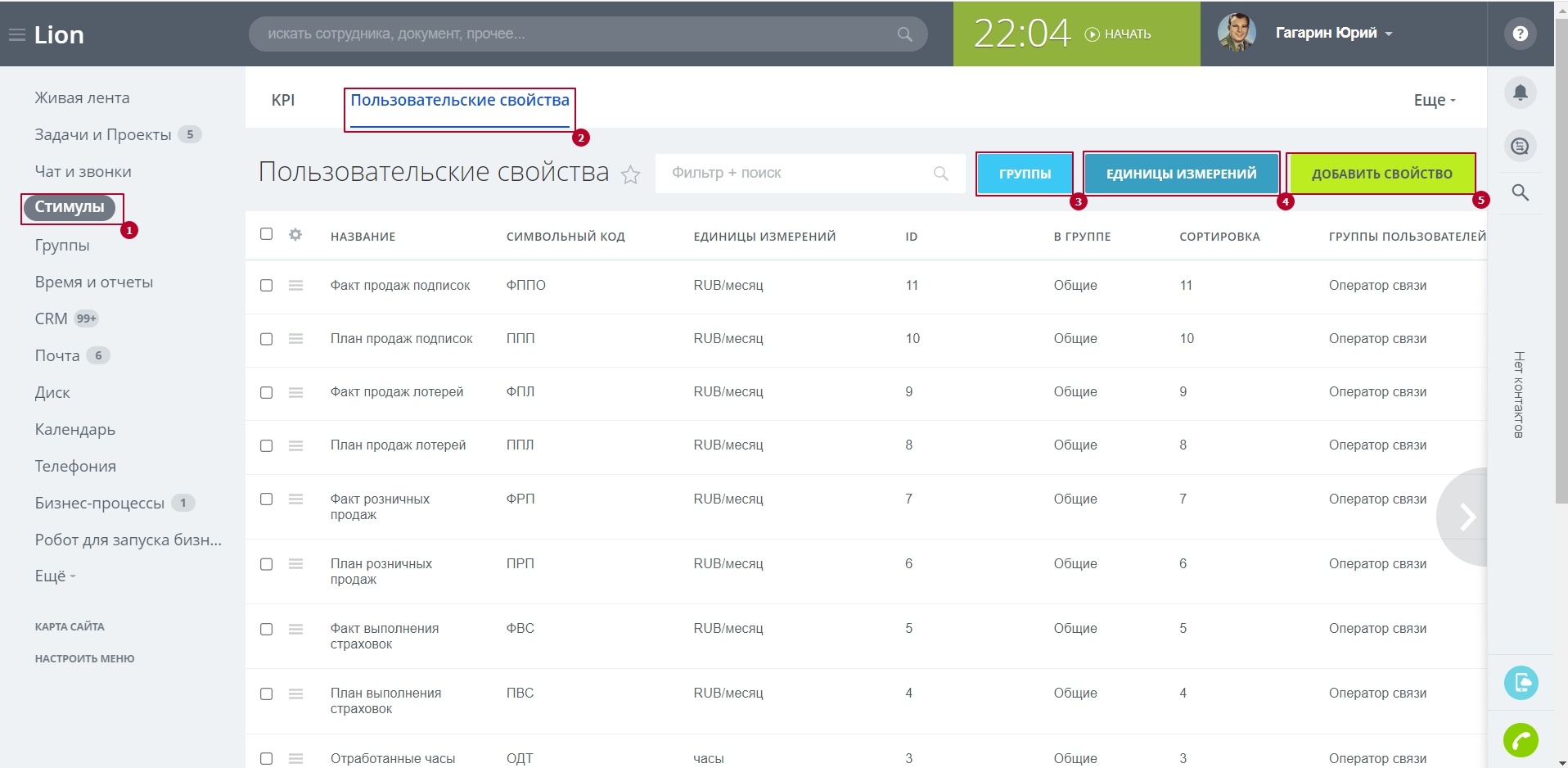Expand the side panel arrow circle

pos(1464,517)
